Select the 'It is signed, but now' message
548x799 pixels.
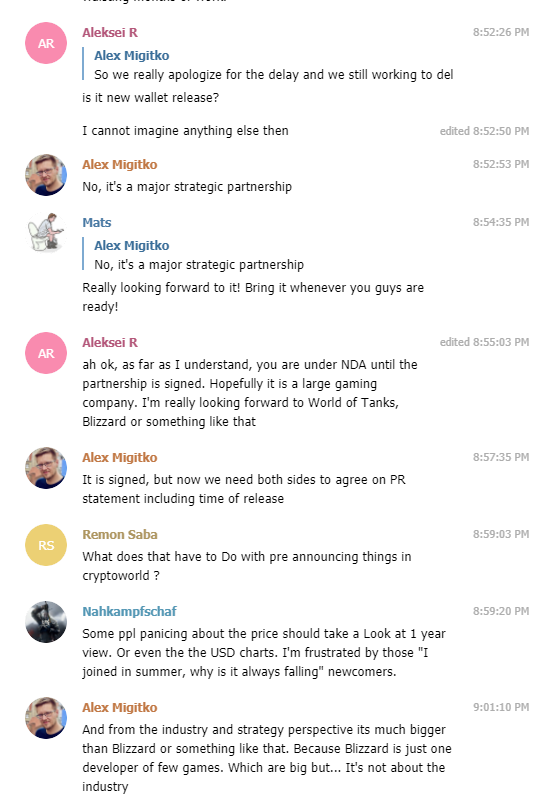tap(244, 489)
